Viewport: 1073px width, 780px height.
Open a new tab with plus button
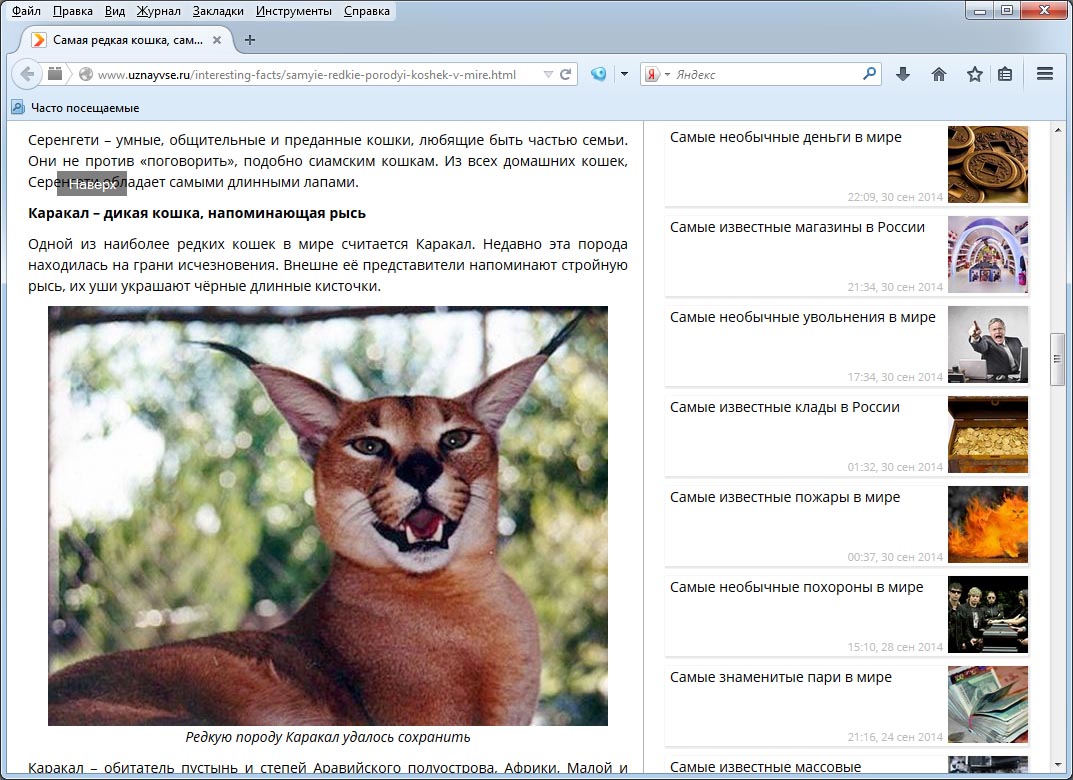click(x=250, y=40)
